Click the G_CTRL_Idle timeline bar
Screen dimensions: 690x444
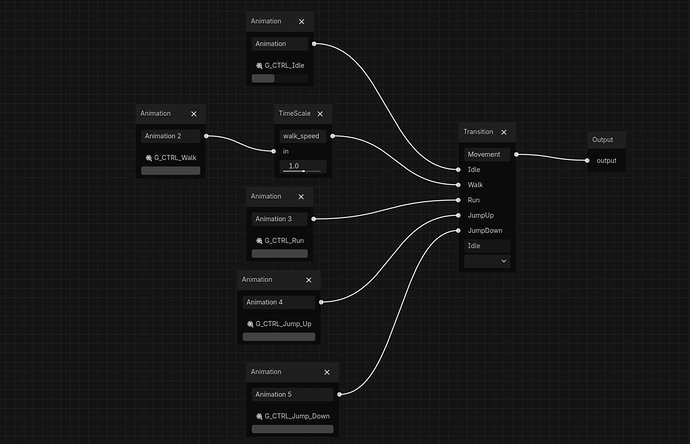[279, 78]
